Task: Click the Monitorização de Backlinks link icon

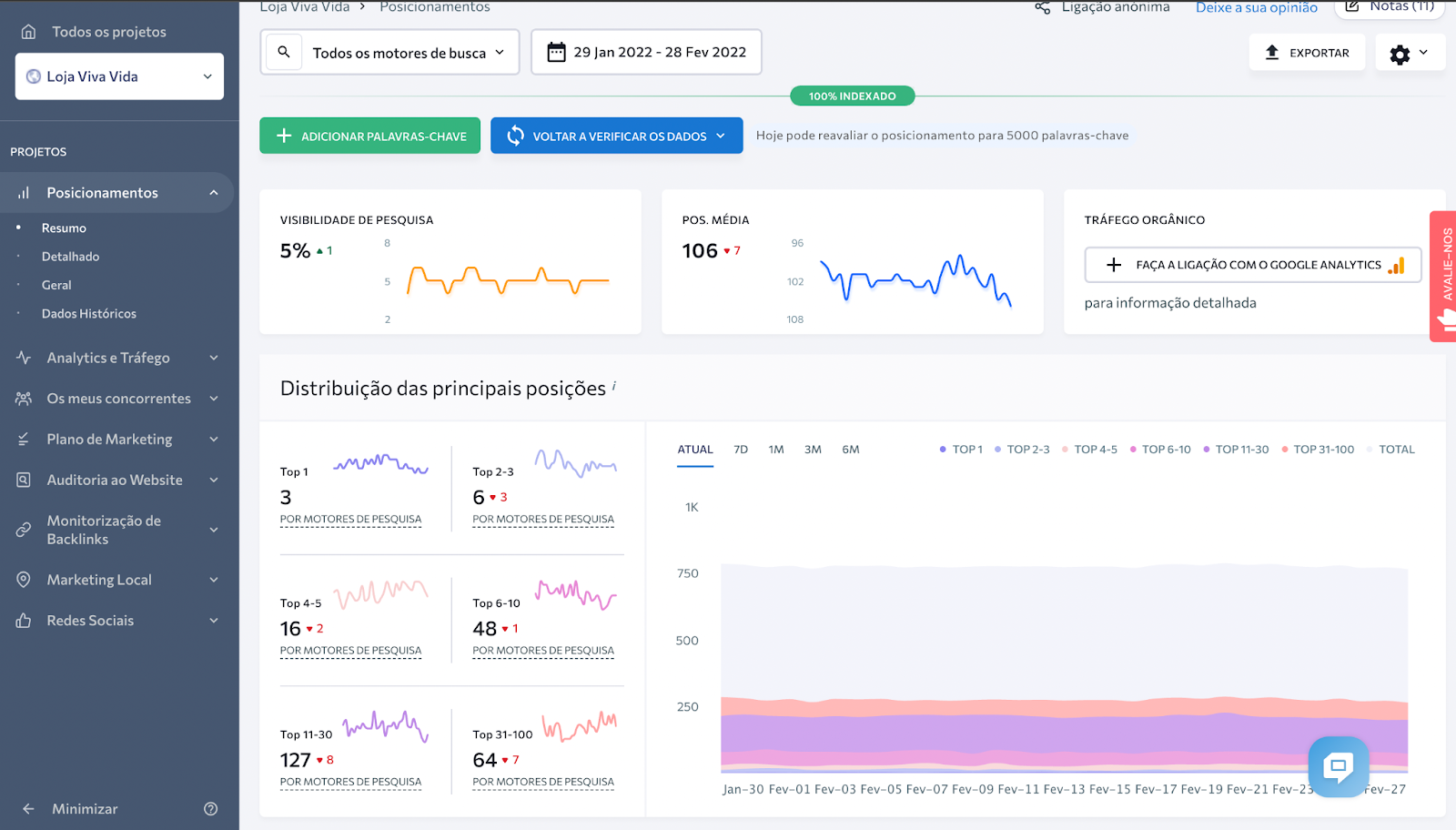Action: 24,530
